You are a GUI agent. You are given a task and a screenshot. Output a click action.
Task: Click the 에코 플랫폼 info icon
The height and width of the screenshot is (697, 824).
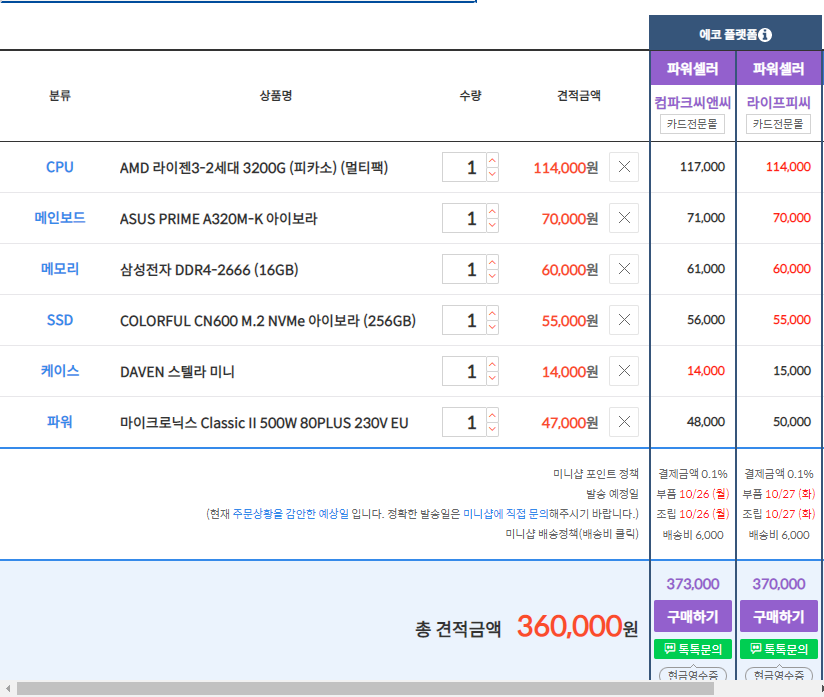(x=765, y=35)
